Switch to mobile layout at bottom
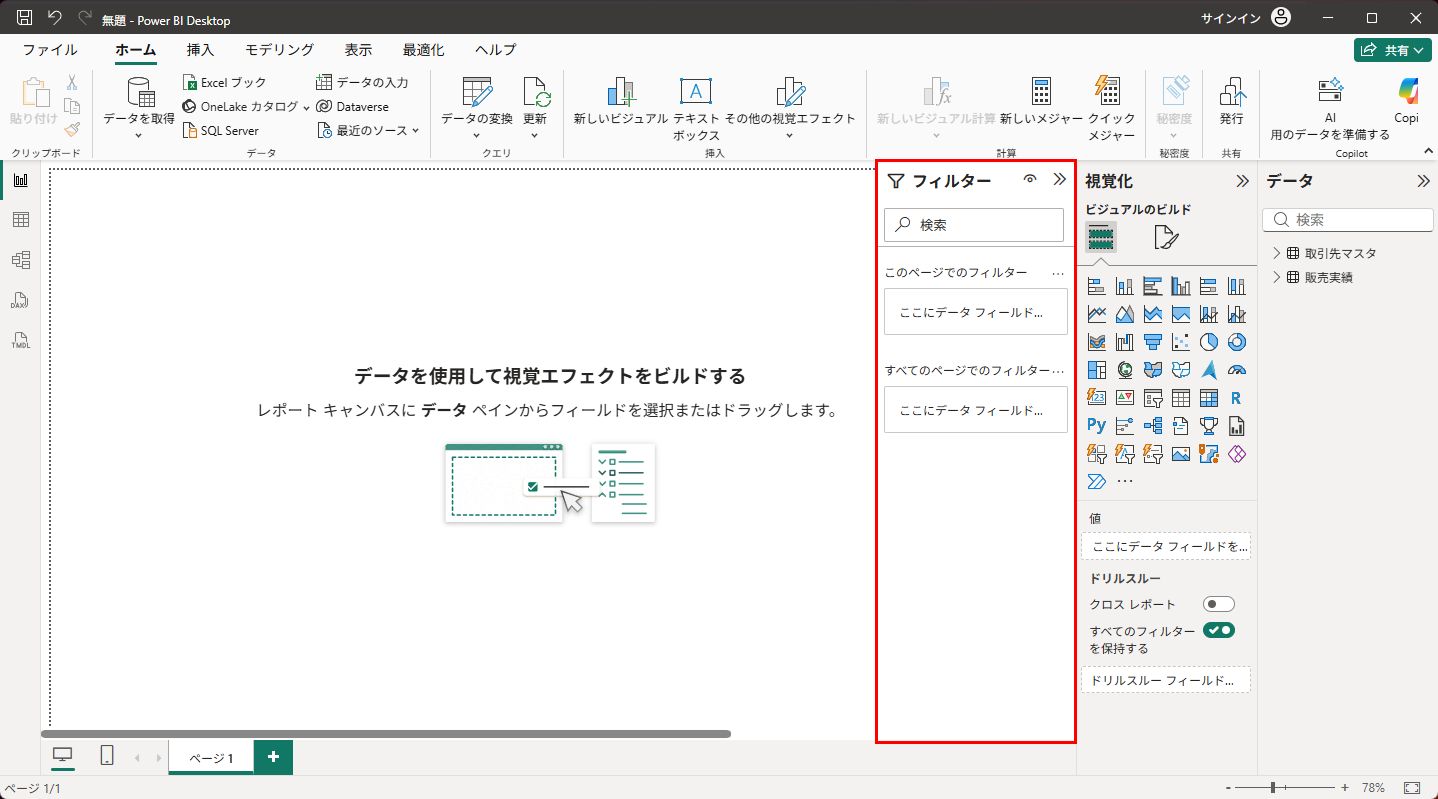1438x799 pixels. (107, 757)
